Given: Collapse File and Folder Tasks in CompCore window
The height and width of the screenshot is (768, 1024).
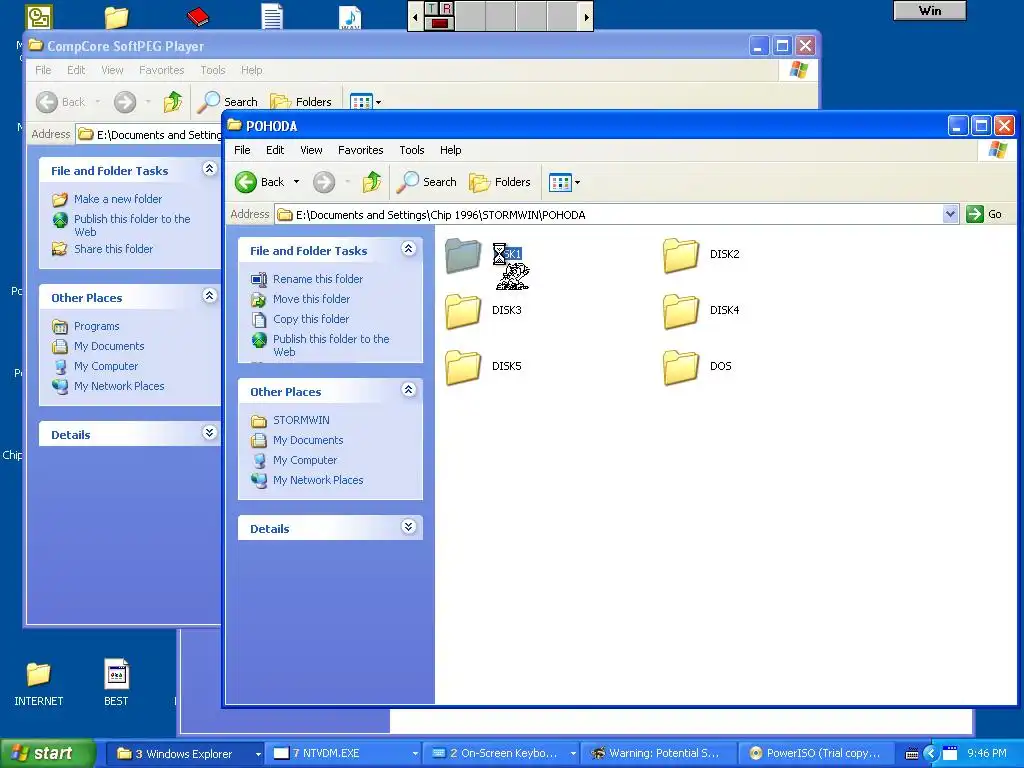Looking at the screenshot, I should click(210, 168).
